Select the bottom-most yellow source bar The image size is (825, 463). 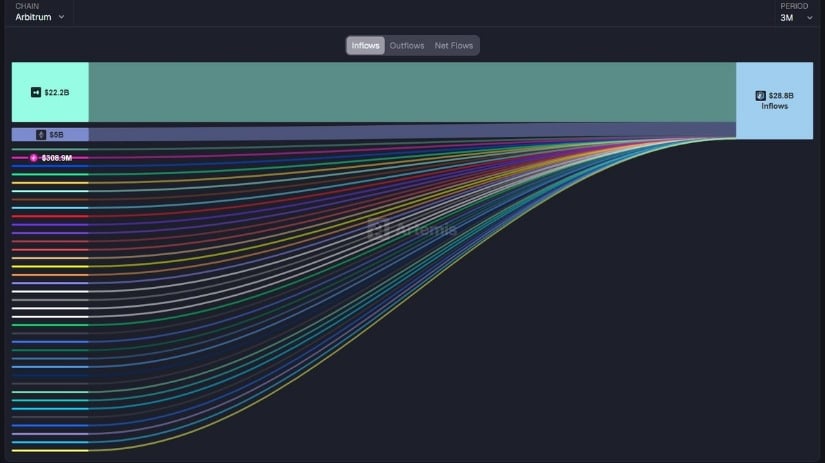coord(50,450)
